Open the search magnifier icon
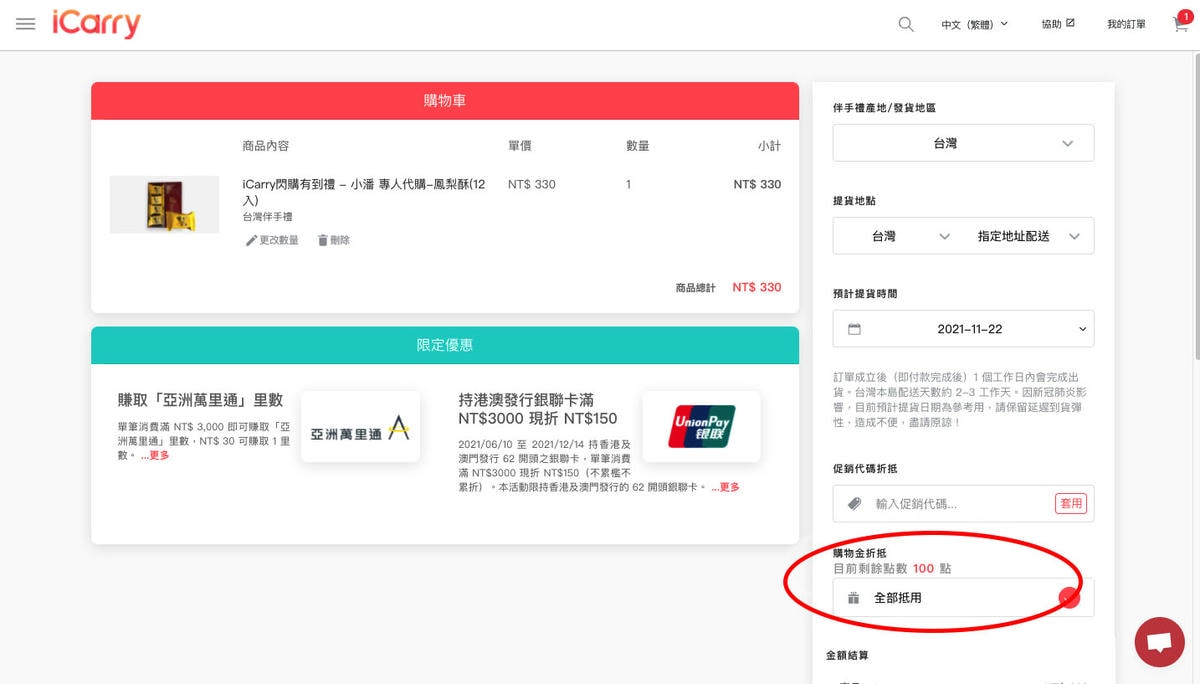The width and height of the screenshot is (1200, 684). [906, 24]
